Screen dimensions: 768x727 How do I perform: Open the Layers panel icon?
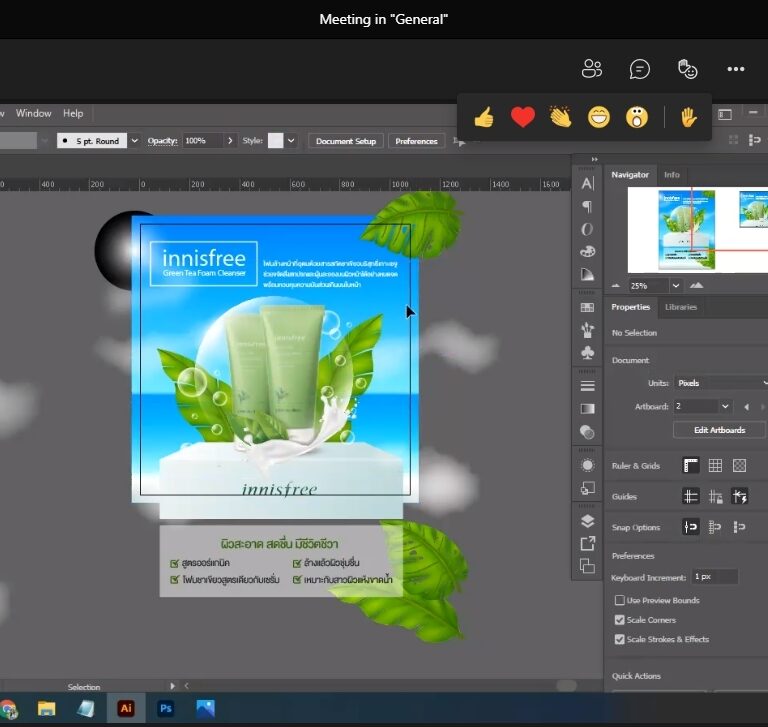pos(587,521)
